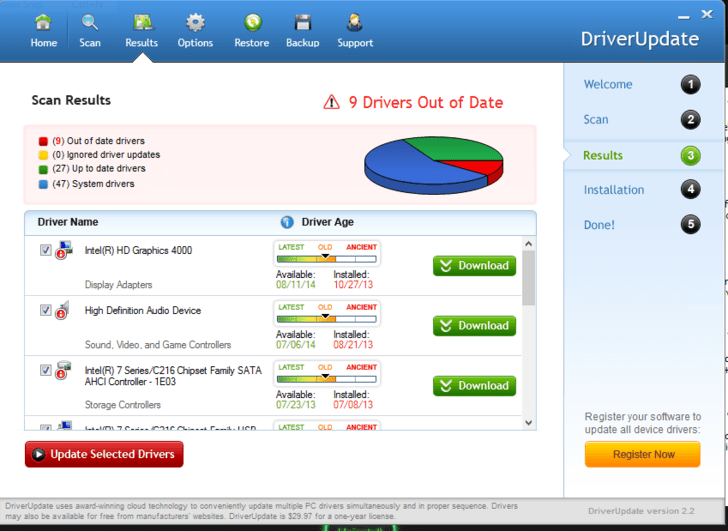Switch to the Scan tab label

point(90,43)
